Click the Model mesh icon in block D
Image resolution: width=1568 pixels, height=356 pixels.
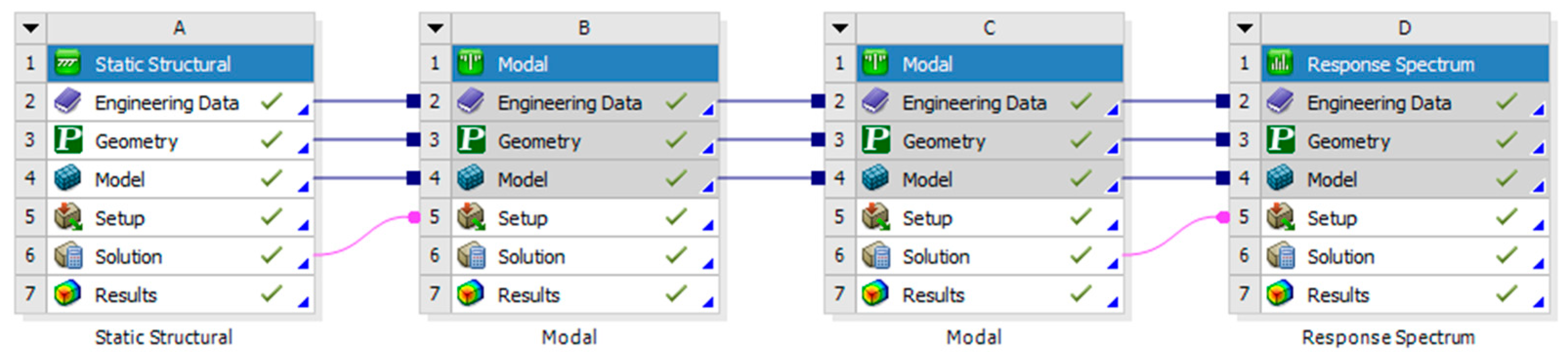(x=1279, y=178)
